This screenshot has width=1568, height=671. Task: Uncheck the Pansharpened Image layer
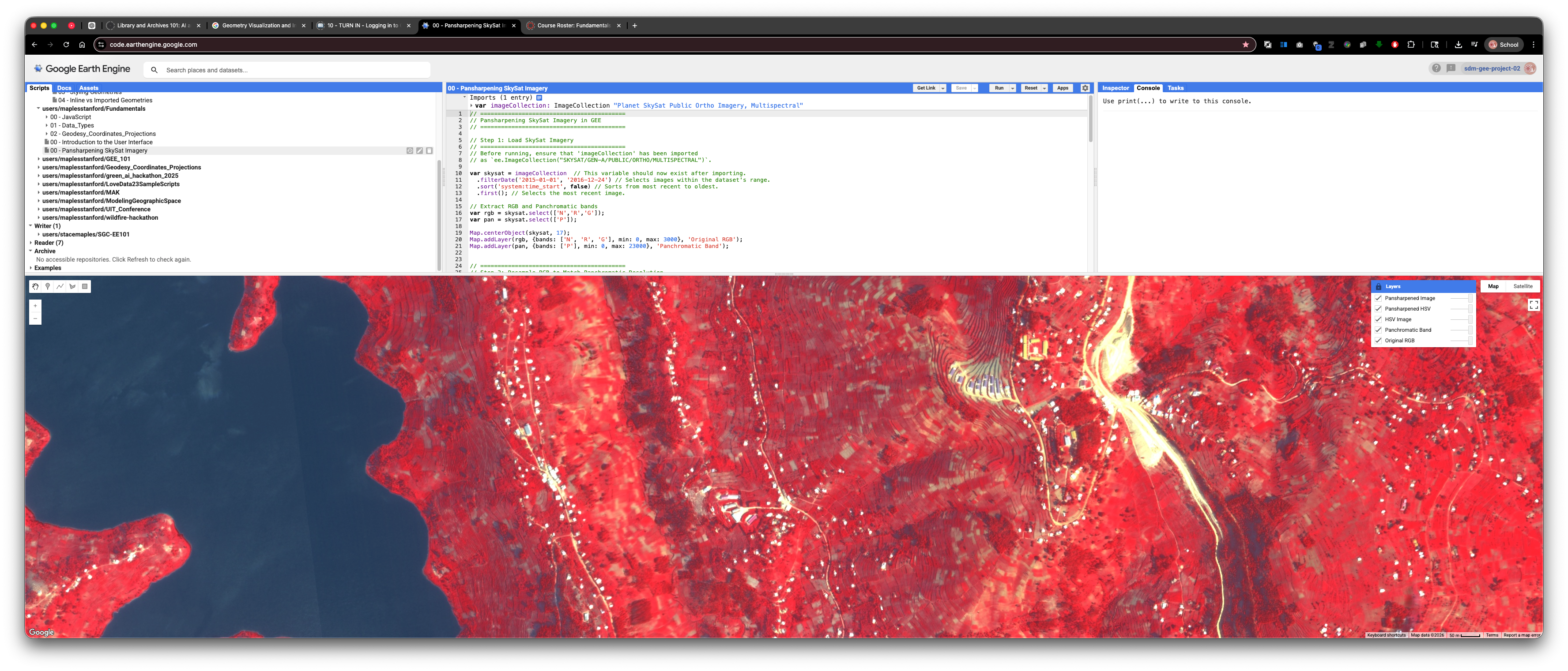pos(1379,298)
